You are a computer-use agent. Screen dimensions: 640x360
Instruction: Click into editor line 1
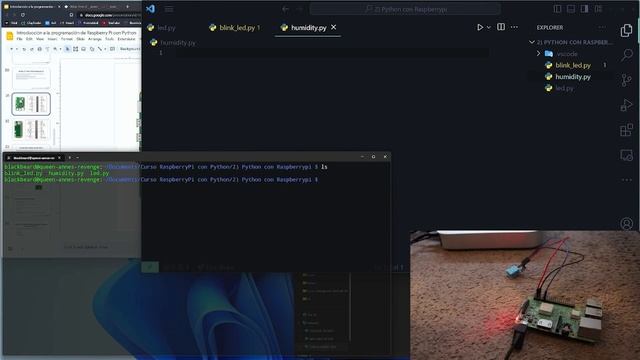click(x=333, y=53)
